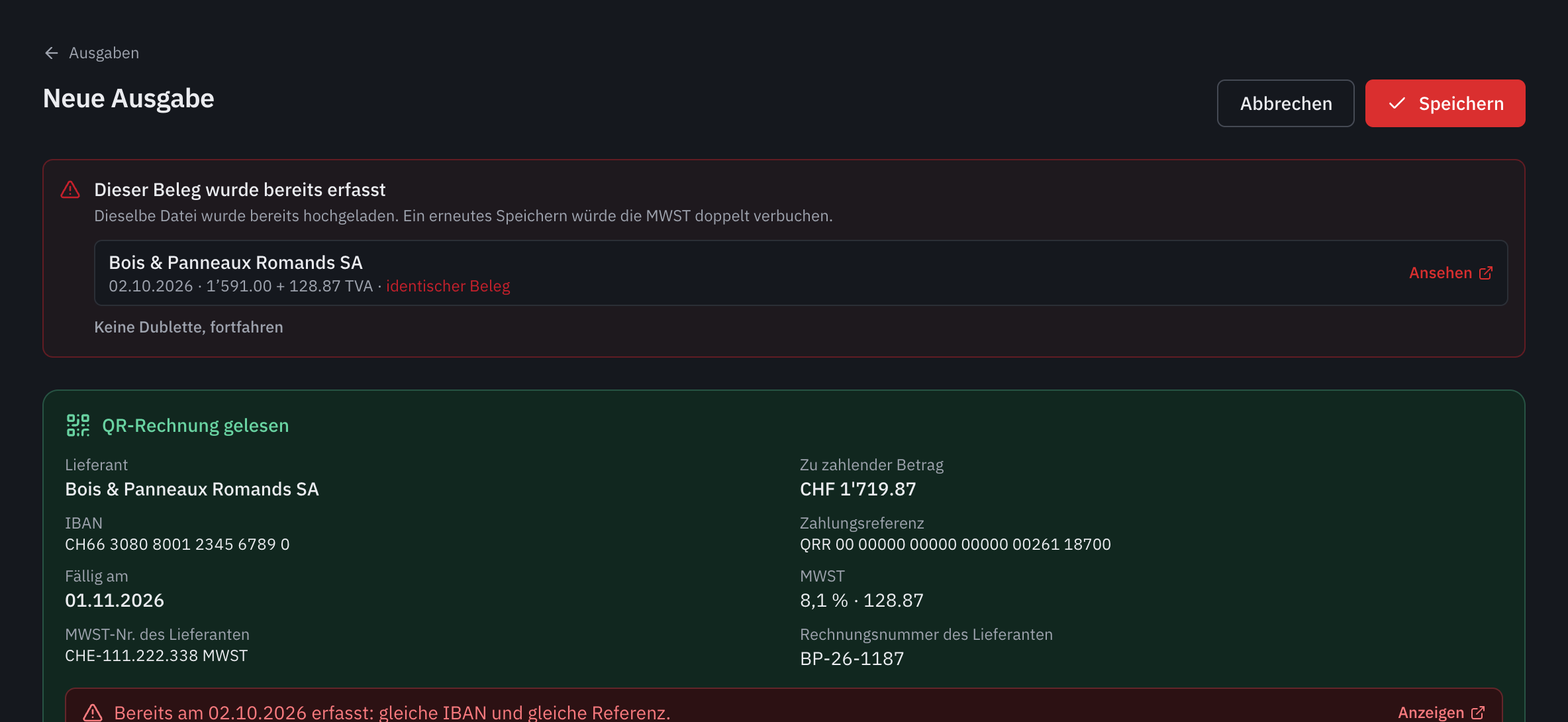Image resolution: width=1568 pixels, height=722 pixels.
Task: Click the invoice number BP-26-1187
Action: click(x=852, y=658)
